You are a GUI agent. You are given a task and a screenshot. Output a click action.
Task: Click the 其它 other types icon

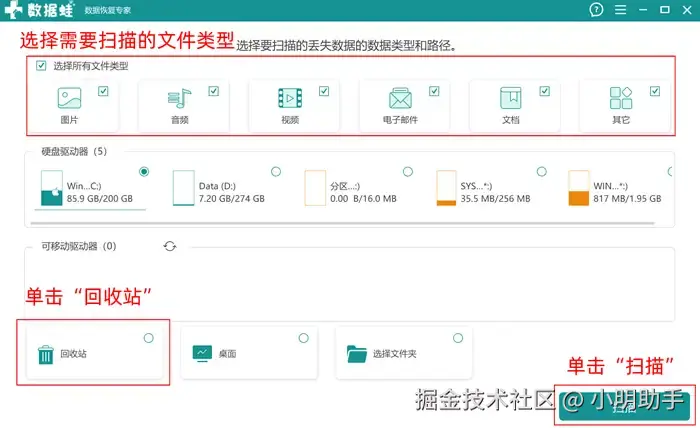tap(621, 98)
